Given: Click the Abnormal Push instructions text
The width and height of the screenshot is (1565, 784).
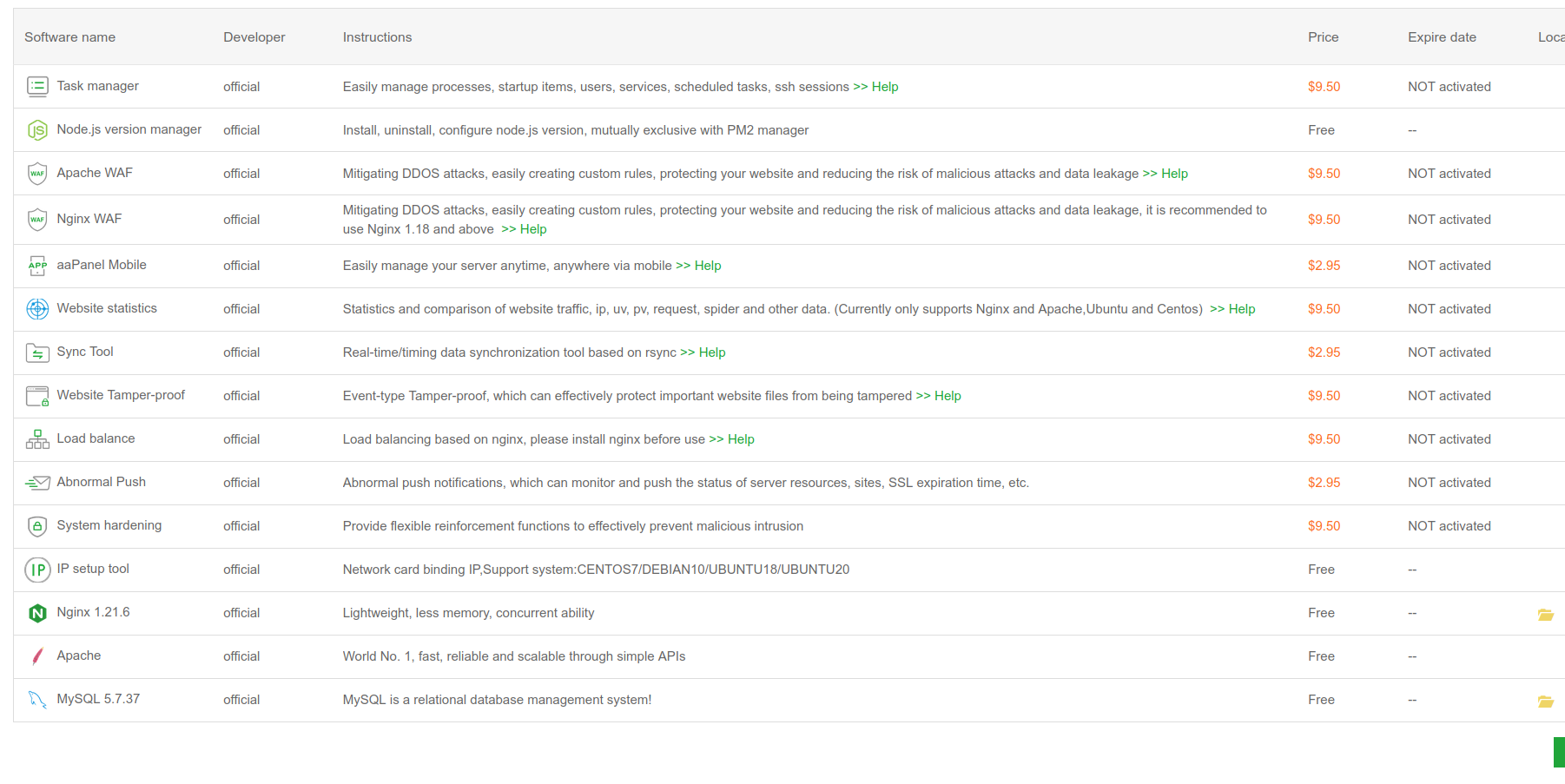Looking at the screenshot, I should pyautogui.click(x=685, y=483).
